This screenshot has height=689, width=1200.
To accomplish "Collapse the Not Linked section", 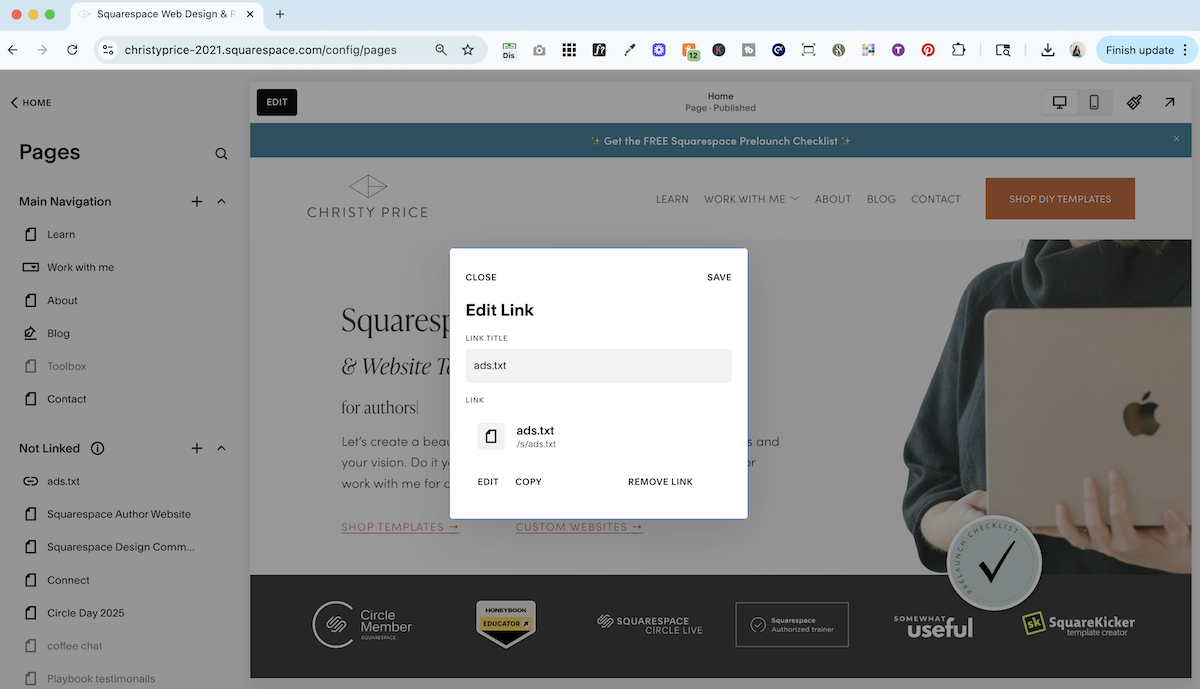I will pyautogui.click(x=221, y=448).
